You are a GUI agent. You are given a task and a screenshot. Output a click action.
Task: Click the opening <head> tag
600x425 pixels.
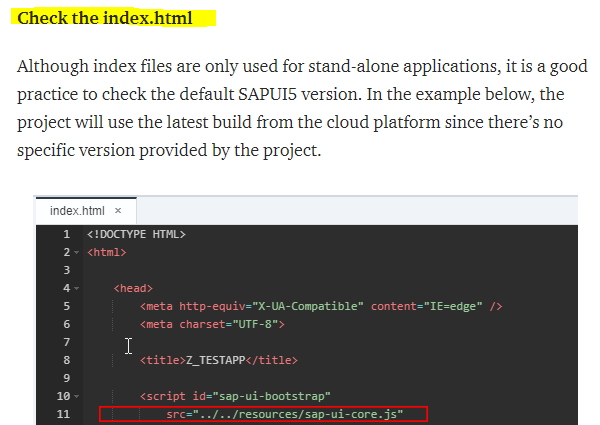[133, 288]
